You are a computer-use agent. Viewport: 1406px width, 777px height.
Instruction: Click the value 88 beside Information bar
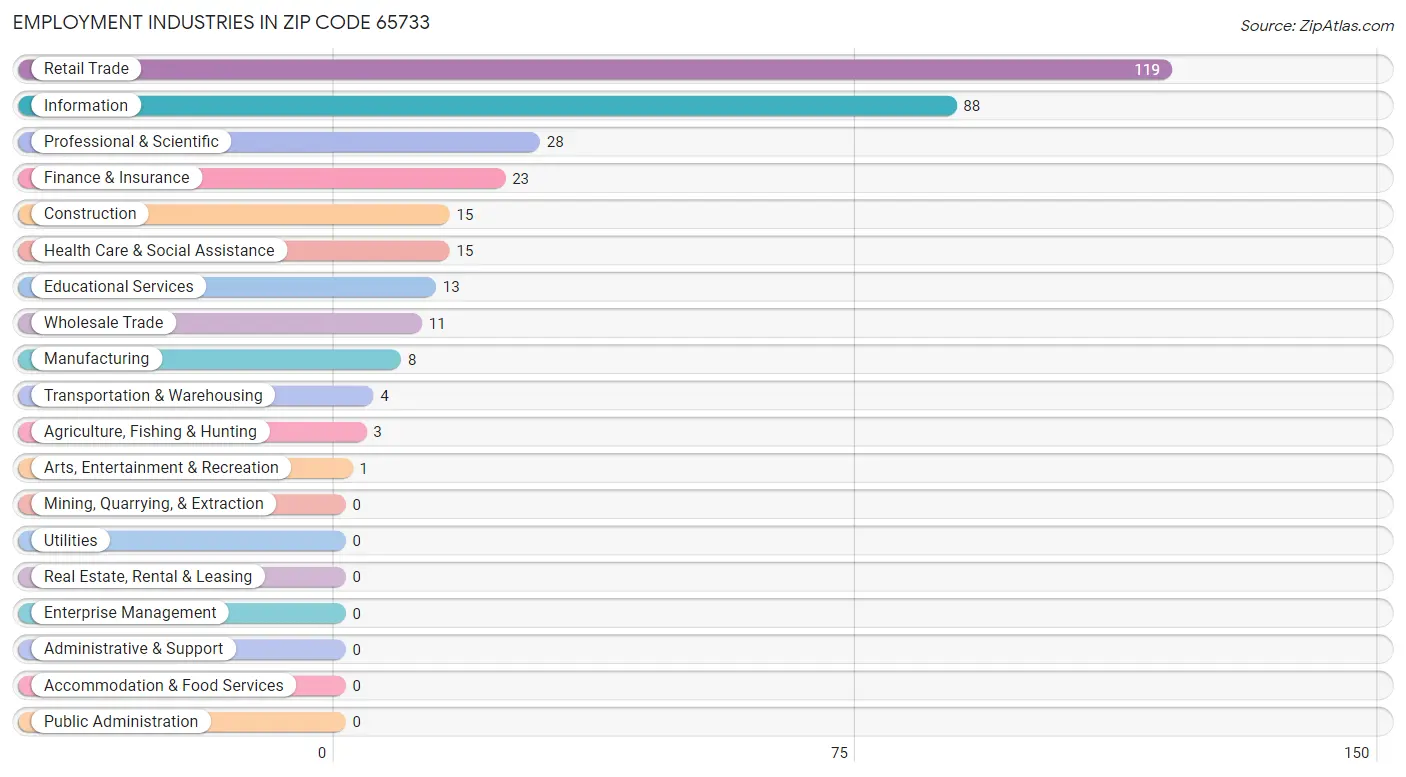point(972,106)
